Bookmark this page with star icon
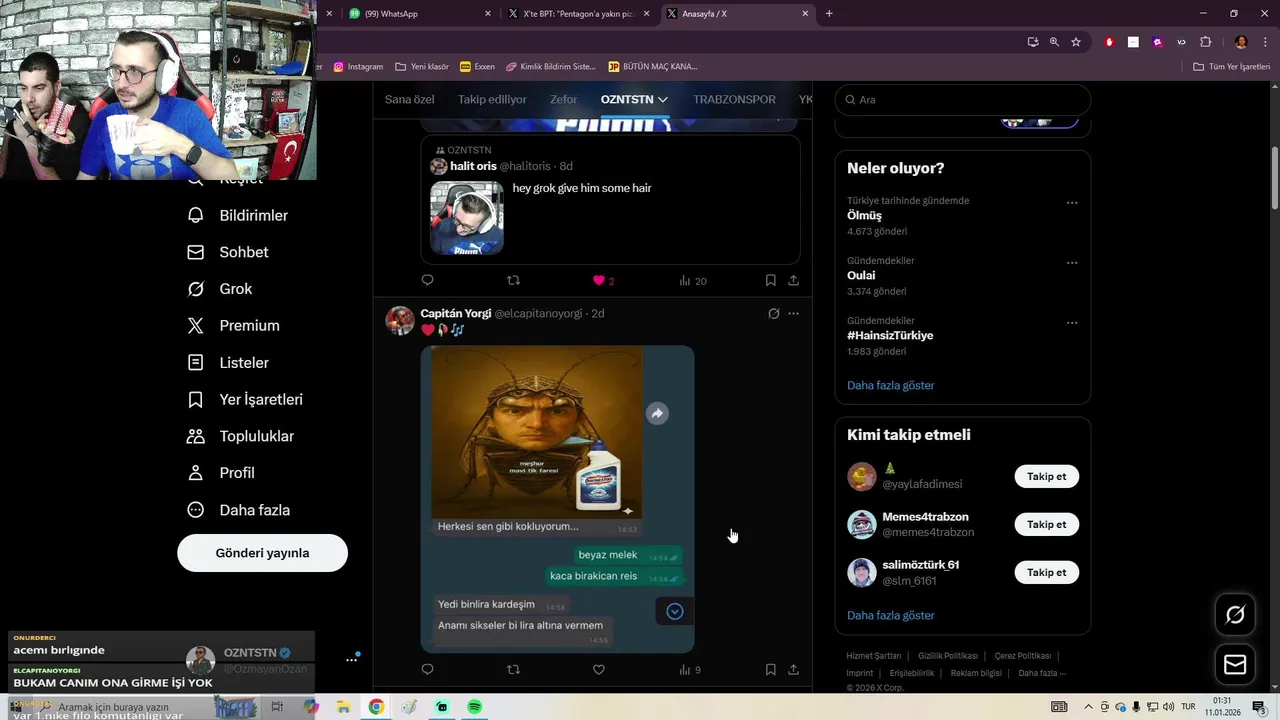This screenshot has width=1280, height=720. [1076, 42]
